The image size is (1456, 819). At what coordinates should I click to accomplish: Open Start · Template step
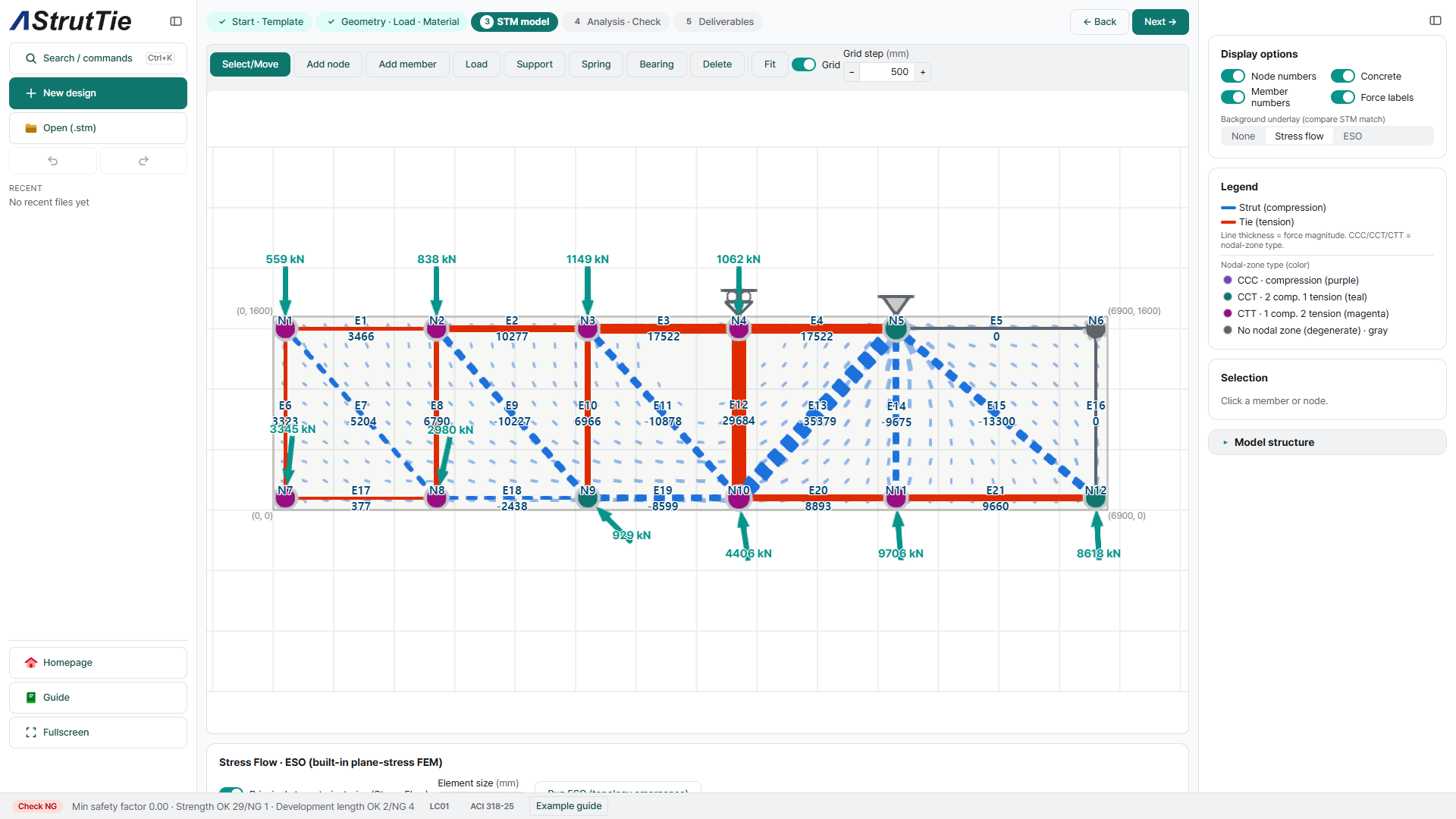click(x=260, y=22)
